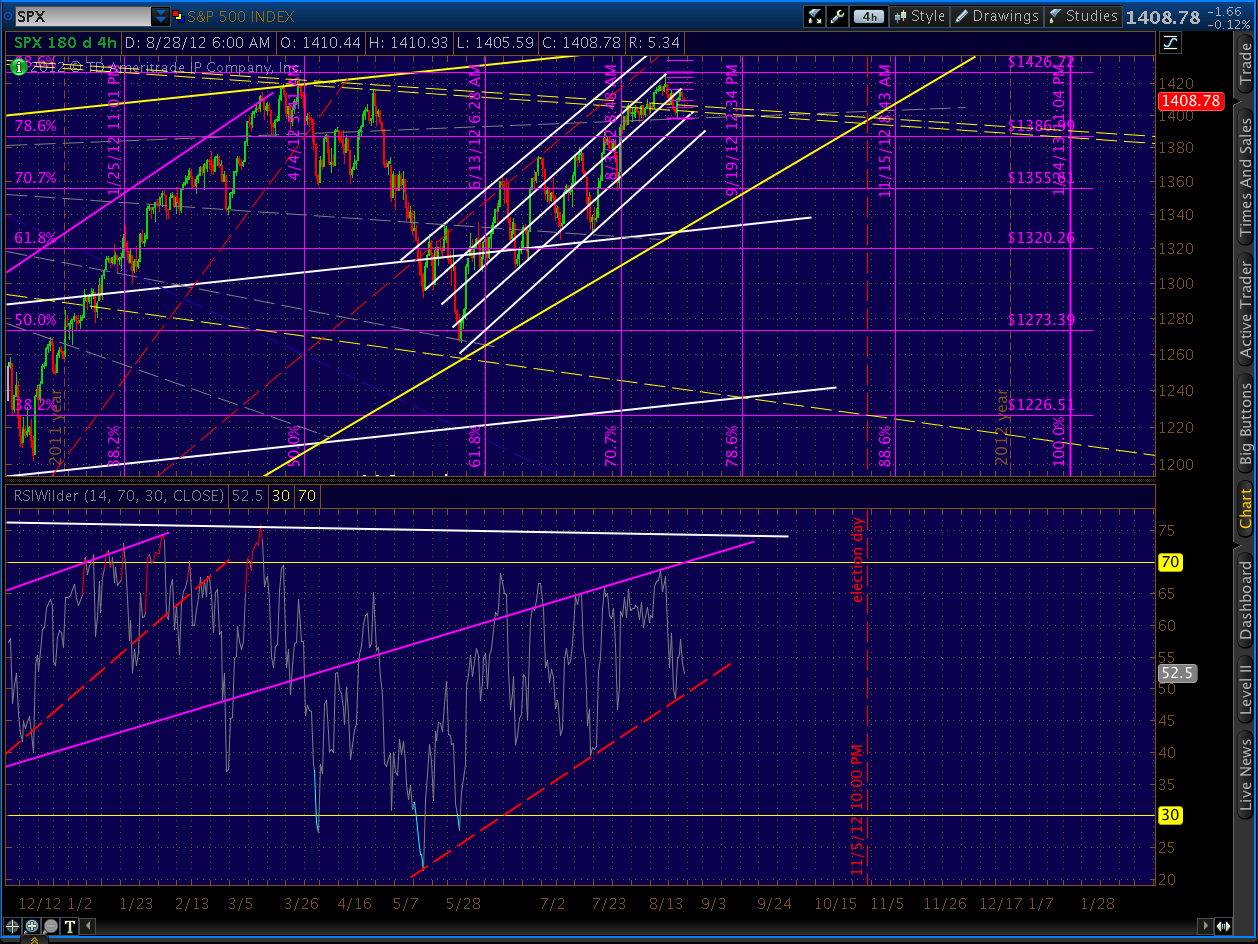The width and height of the screenshot is (1258, 944).
Task: Click the last price 1408.78 in header
Action: pos(1162,17)
